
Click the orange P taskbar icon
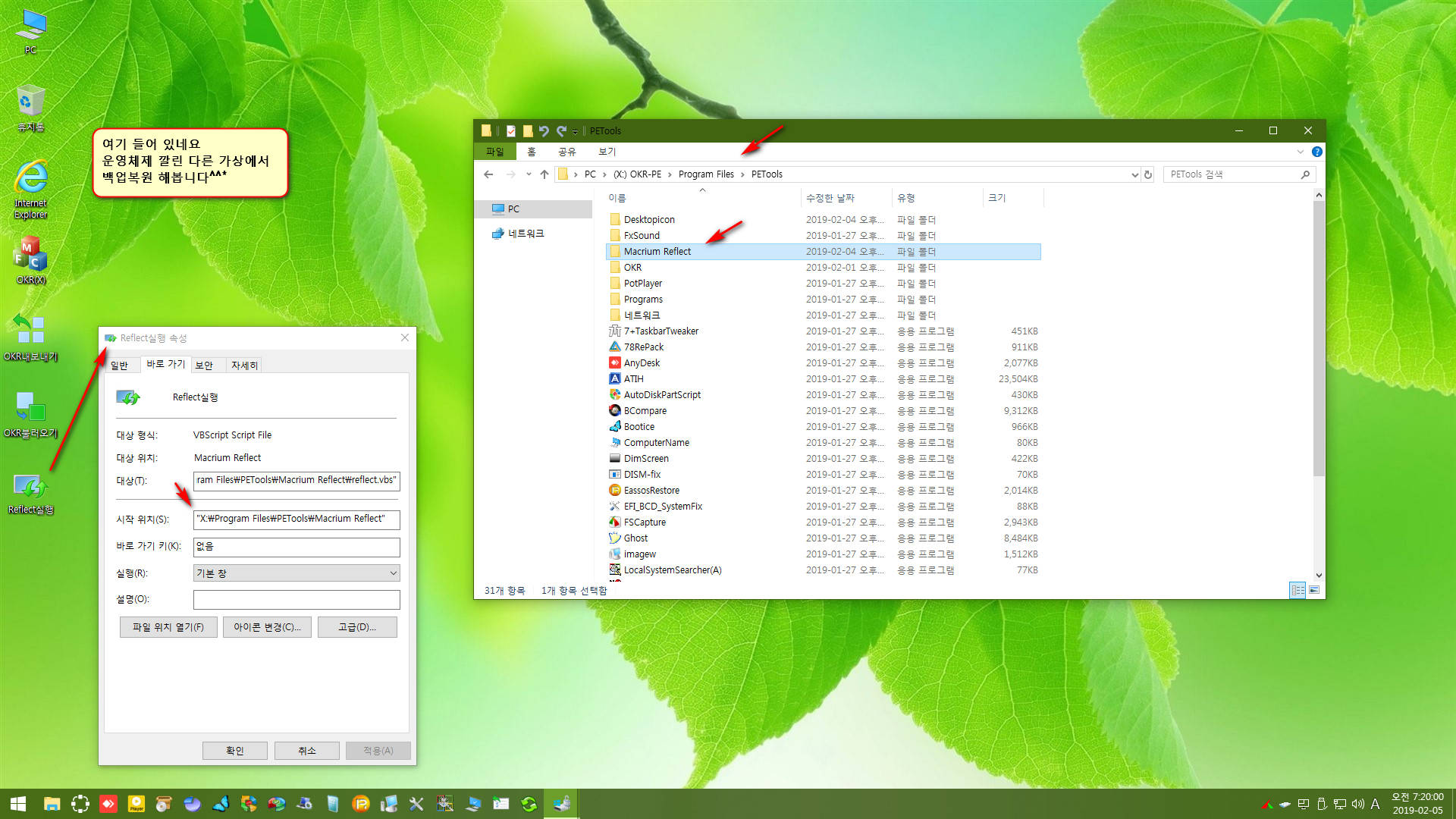[361, 804]
